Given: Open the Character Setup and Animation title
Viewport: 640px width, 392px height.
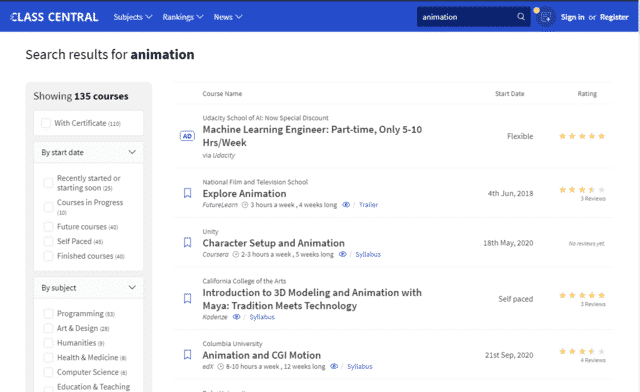Looking at the screenshot, I should [x=273, y=243].
